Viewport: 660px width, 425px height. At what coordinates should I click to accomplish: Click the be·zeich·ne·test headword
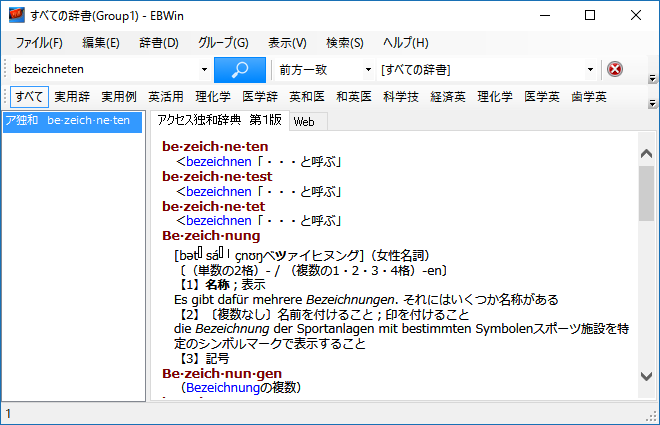[217, 176]
